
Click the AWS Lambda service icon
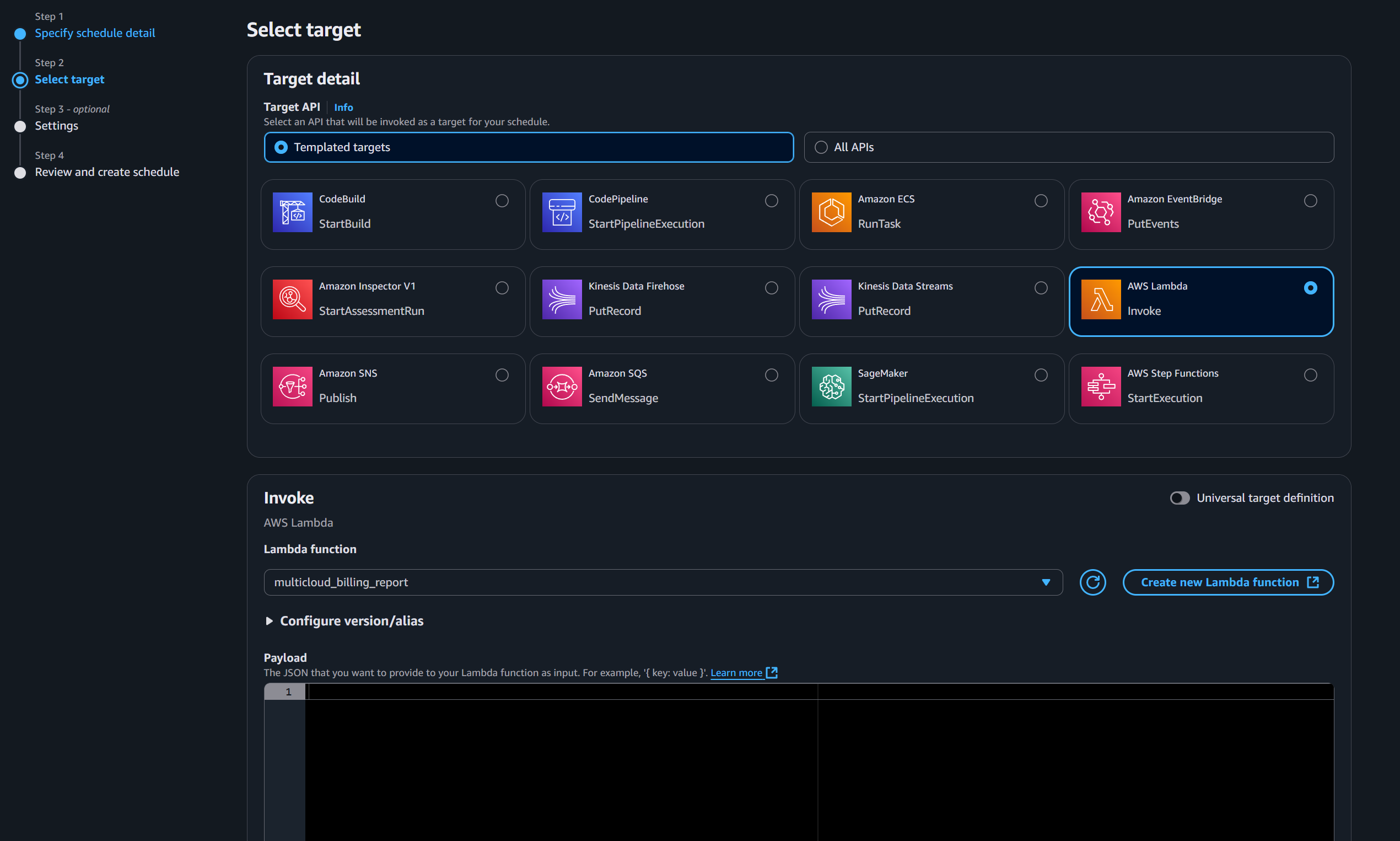click(1101, 299)
